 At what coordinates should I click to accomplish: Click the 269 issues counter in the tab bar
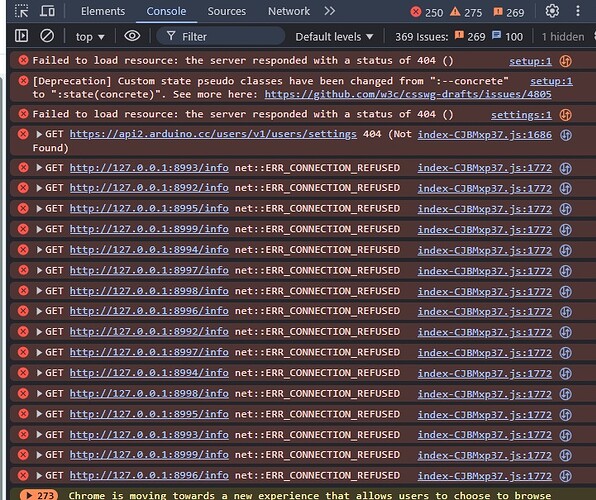509,13
